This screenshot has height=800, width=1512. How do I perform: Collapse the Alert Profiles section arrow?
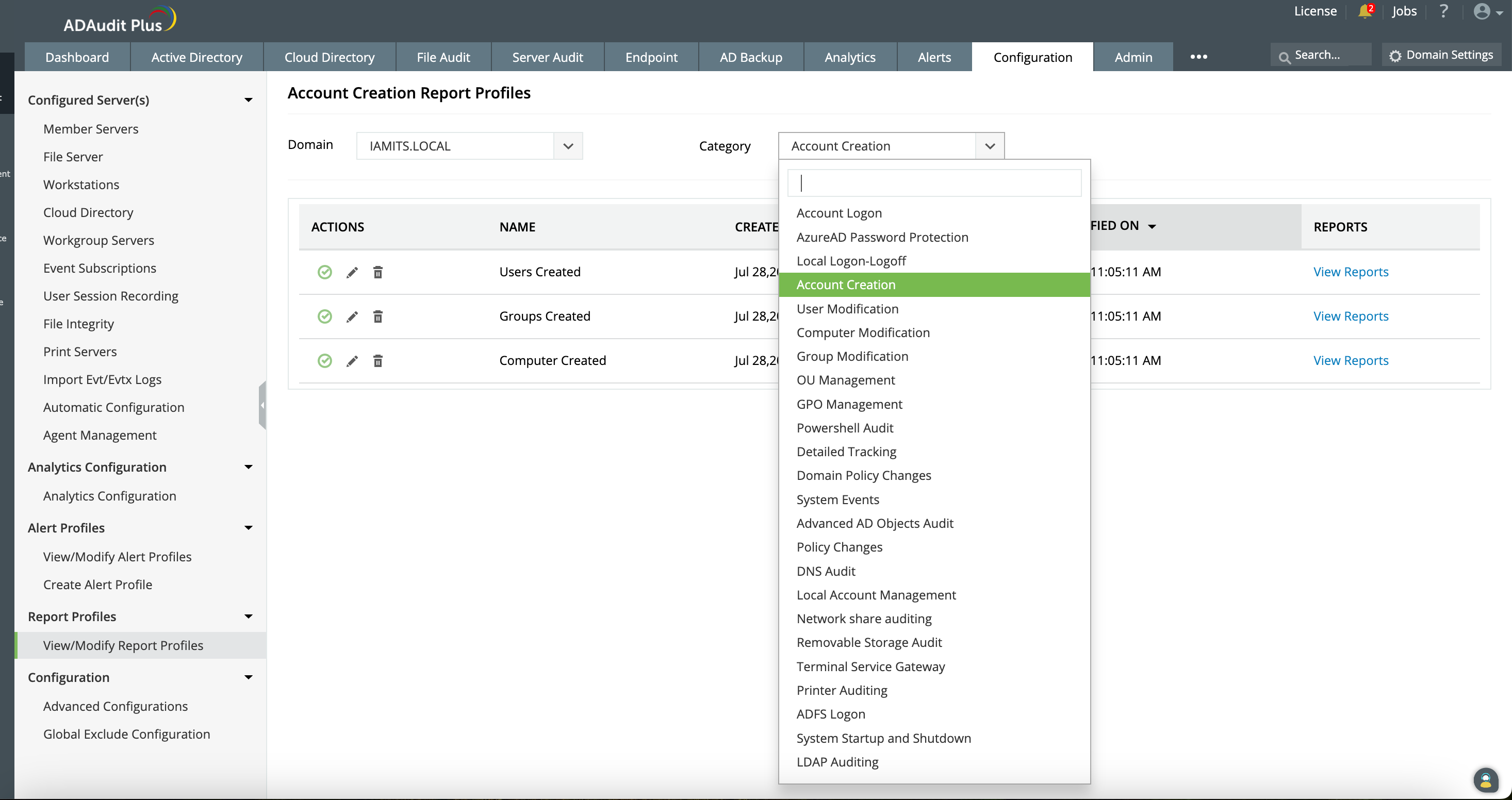tap(248, 528)
